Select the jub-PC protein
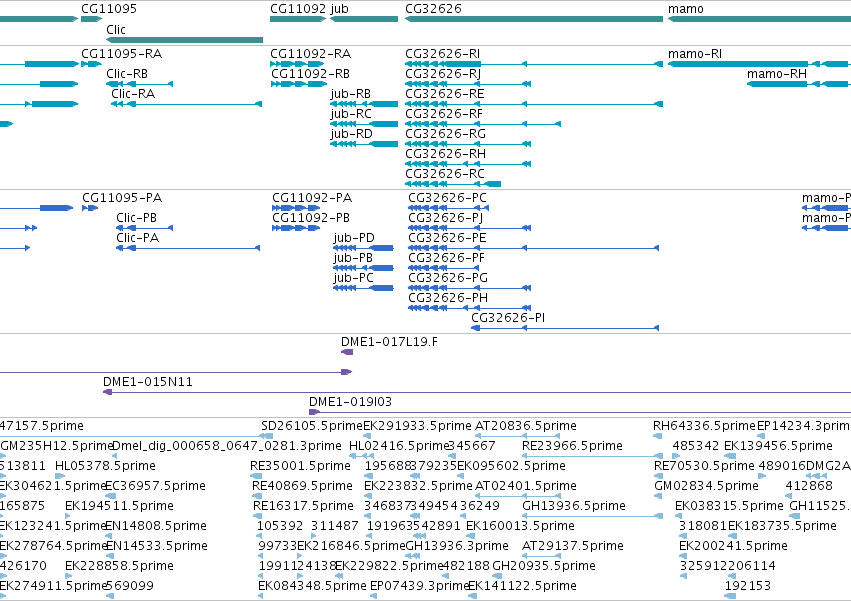This screenshot has width=851, height=601. point(363,288)
